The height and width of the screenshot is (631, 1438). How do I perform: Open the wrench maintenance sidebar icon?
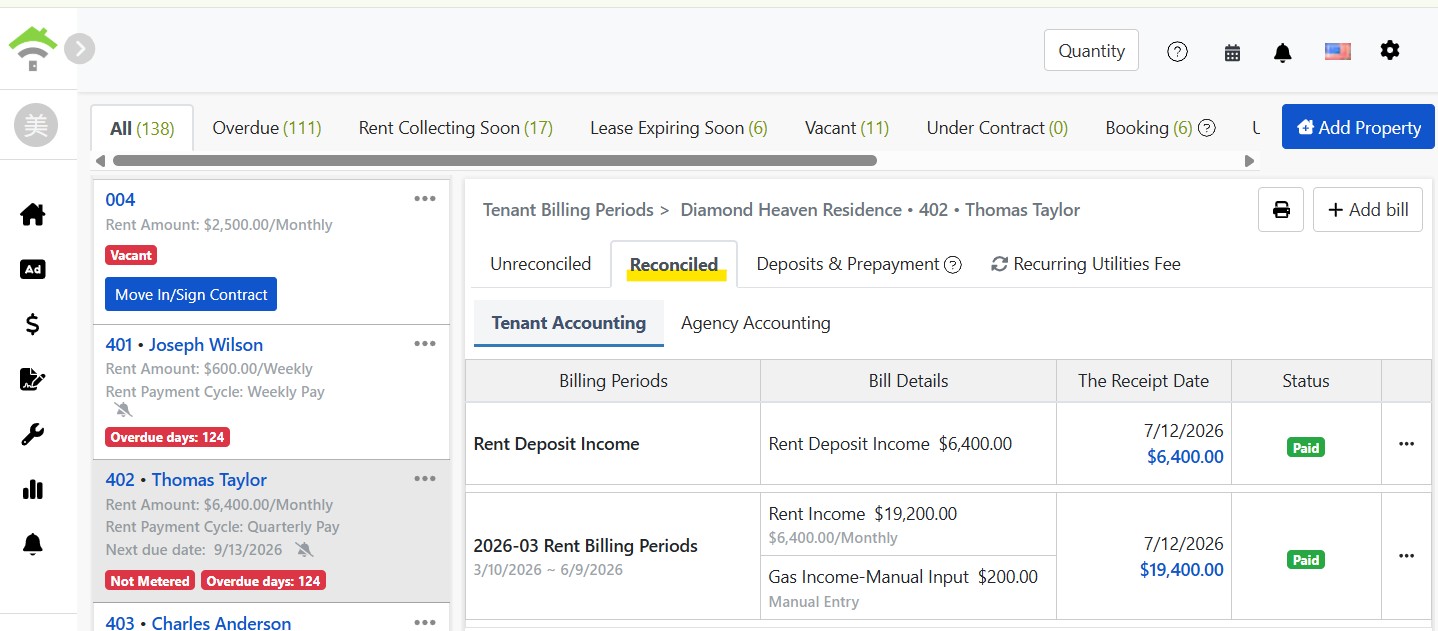click(x=33, y=434)
